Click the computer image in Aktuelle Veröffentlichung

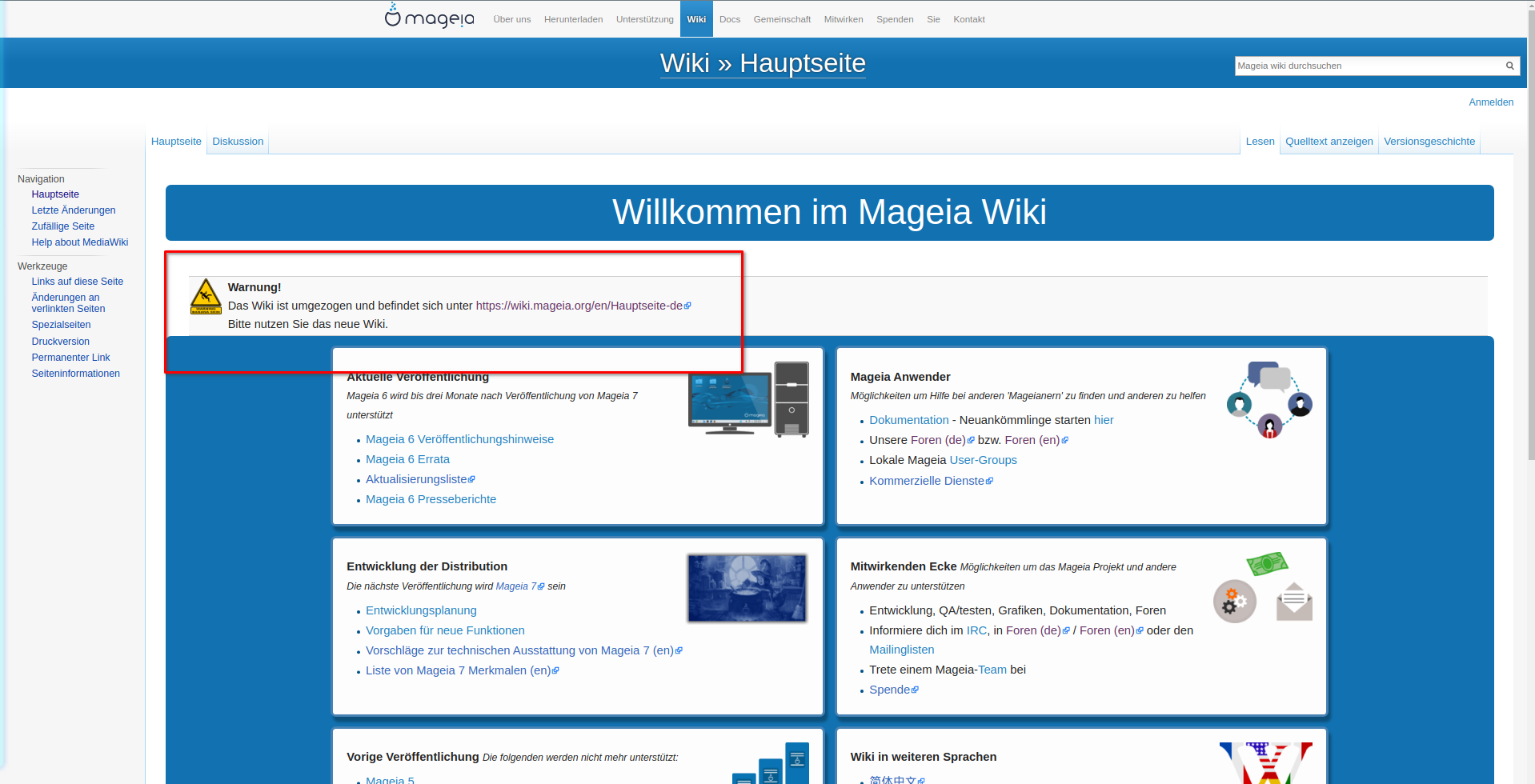(748, 399)
